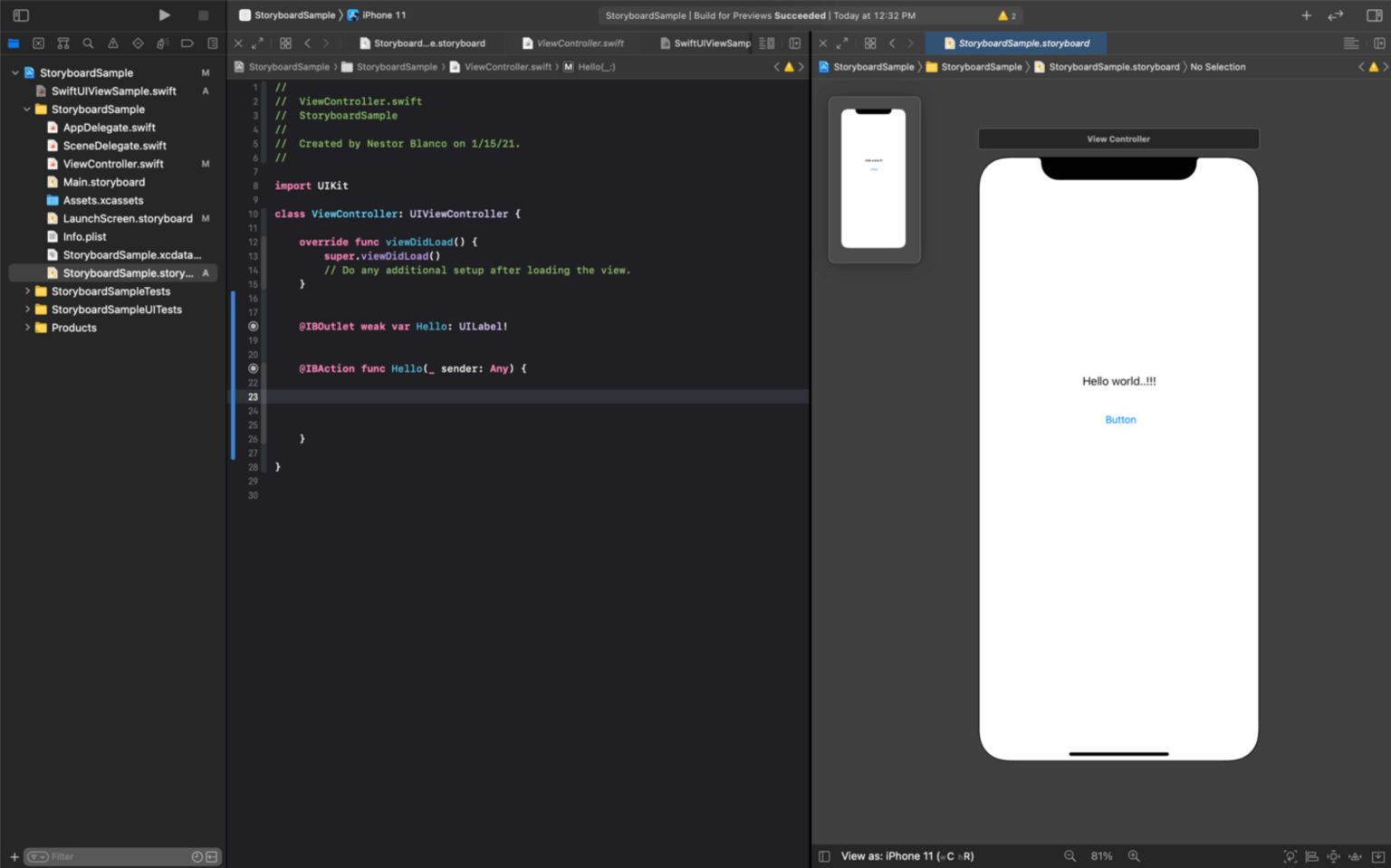This screenshot has height=868, width=1391.
Task: Click the 81% zoom percentage control
Action: [1101, 855]
